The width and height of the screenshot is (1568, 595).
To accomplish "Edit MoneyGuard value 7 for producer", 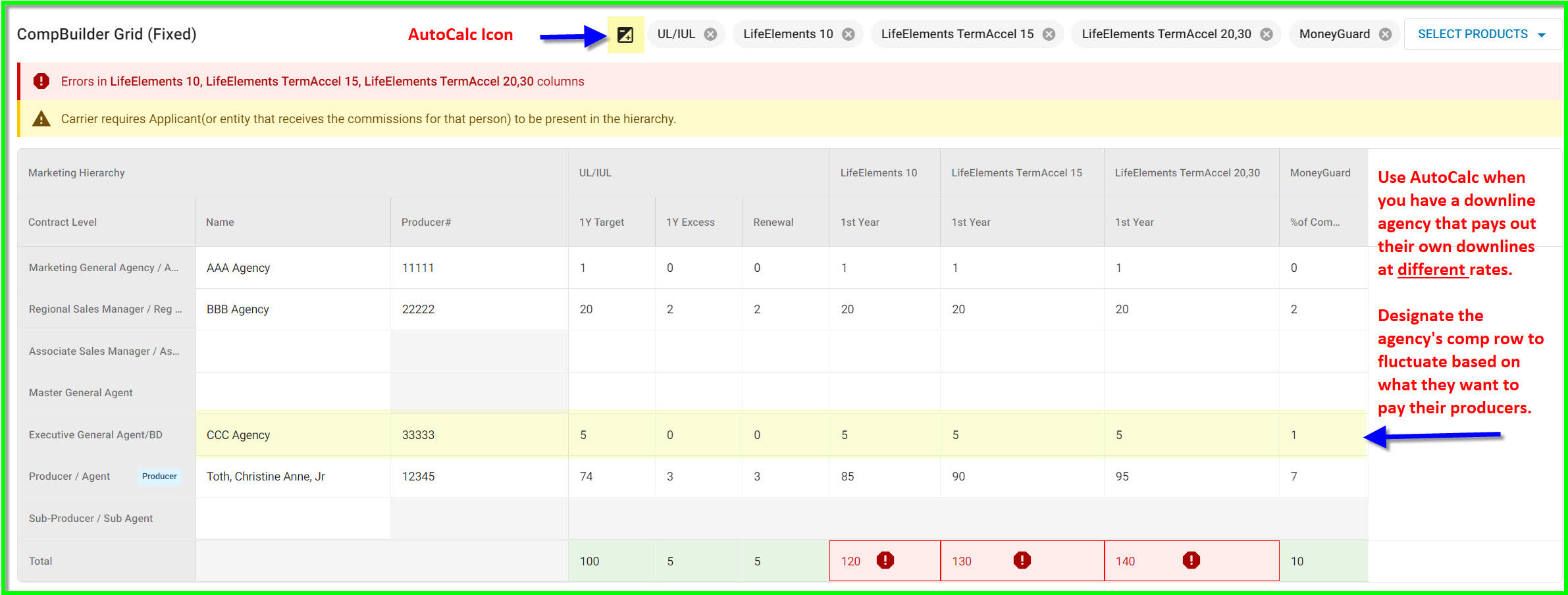I will [x=1324, y=477].
